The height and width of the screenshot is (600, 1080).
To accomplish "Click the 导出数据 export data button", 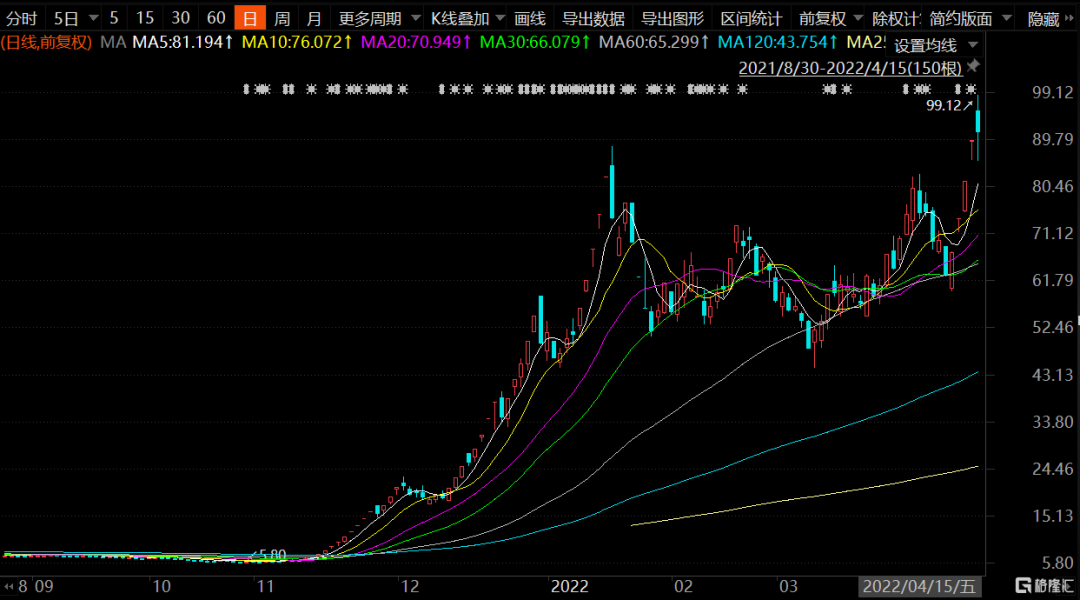I will coord(593,18).
